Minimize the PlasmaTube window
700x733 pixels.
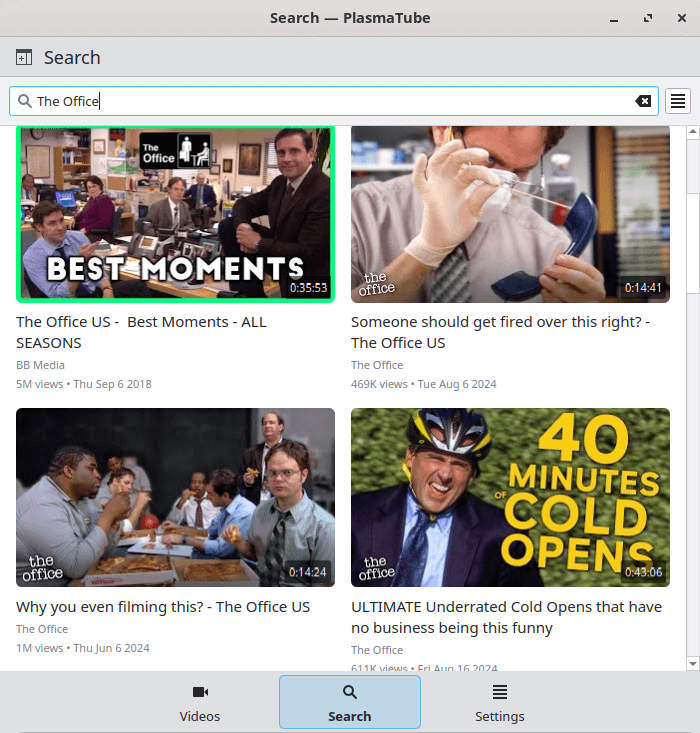point(614,18)
